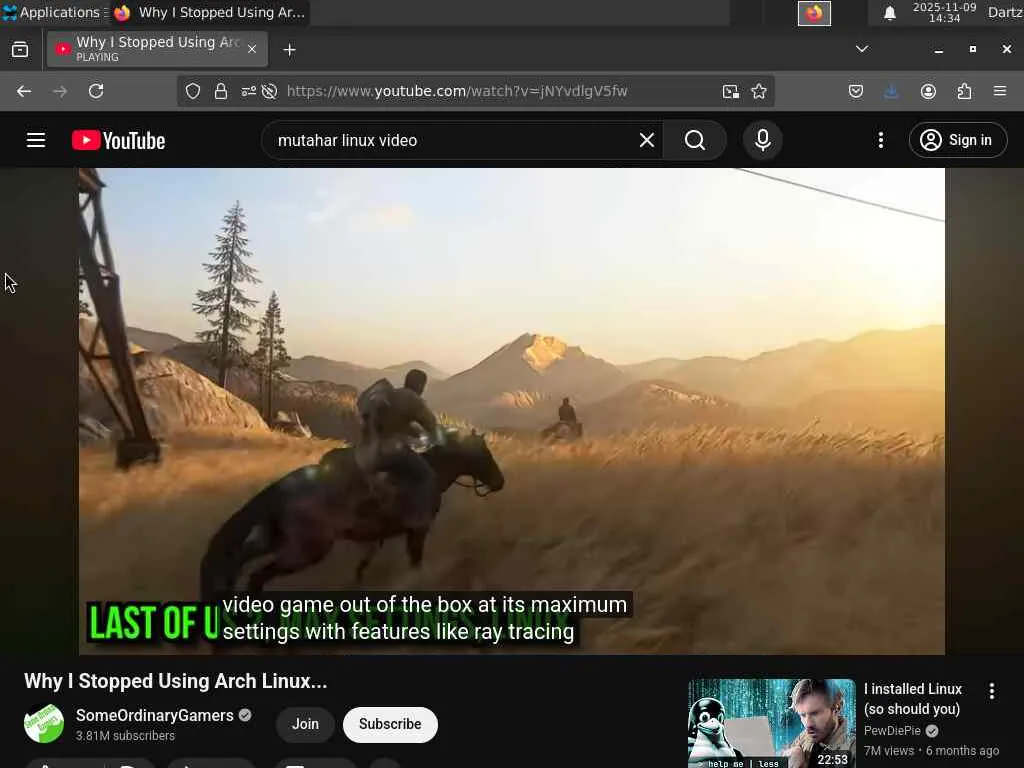This screenshot has height=768, width=1024.
Task: Open site permissions icon in address bar
Action: [248, 91]
